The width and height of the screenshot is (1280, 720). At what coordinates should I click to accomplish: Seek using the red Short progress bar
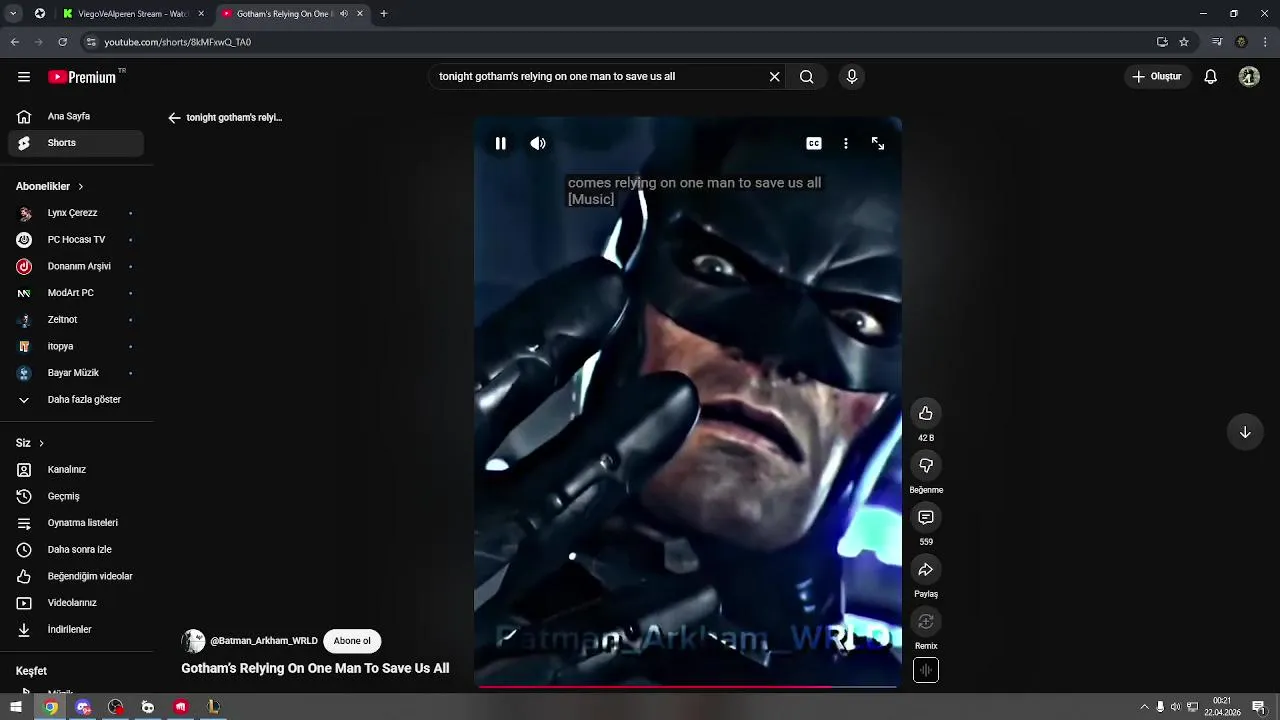(688, 687)
